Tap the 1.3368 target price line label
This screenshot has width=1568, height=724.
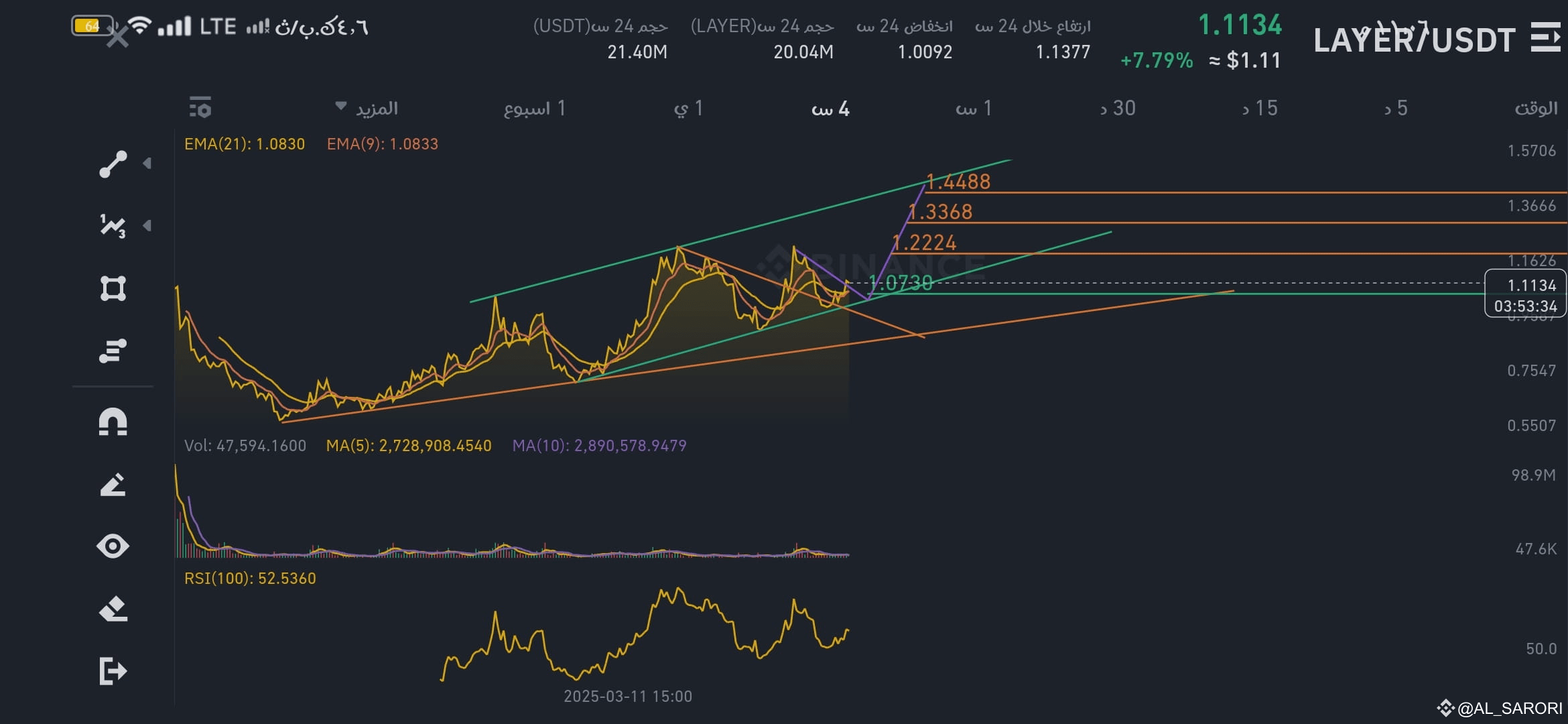click(x=940, y=212)
